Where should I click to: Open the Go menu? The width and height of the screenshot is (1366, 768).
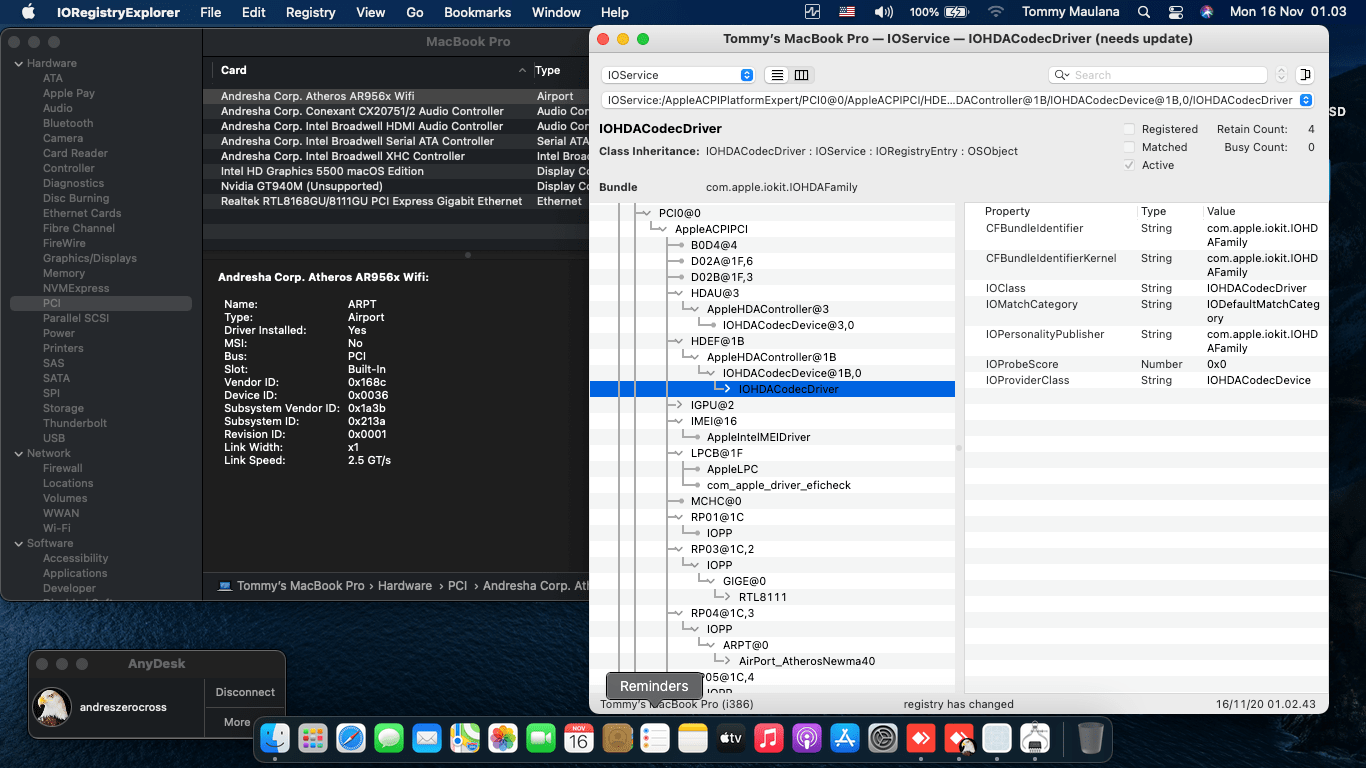coord(415,12)
